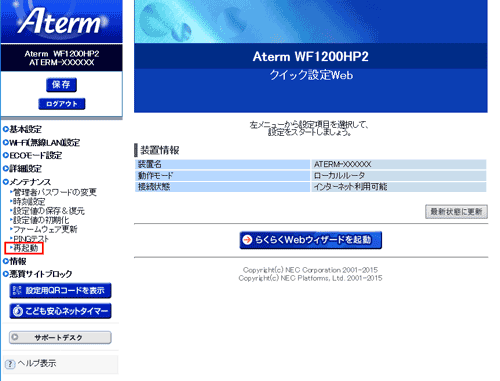Open the こども安心ネットタイマー button
Image resolution: width=500 pixels, height=381 pixels.
click(x=60, y=311)
